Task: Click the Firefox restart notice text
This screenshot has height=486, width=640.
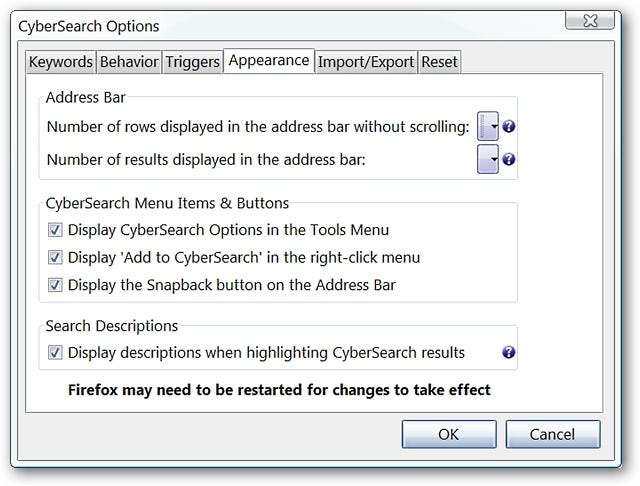Action: [x=279, y=389]
